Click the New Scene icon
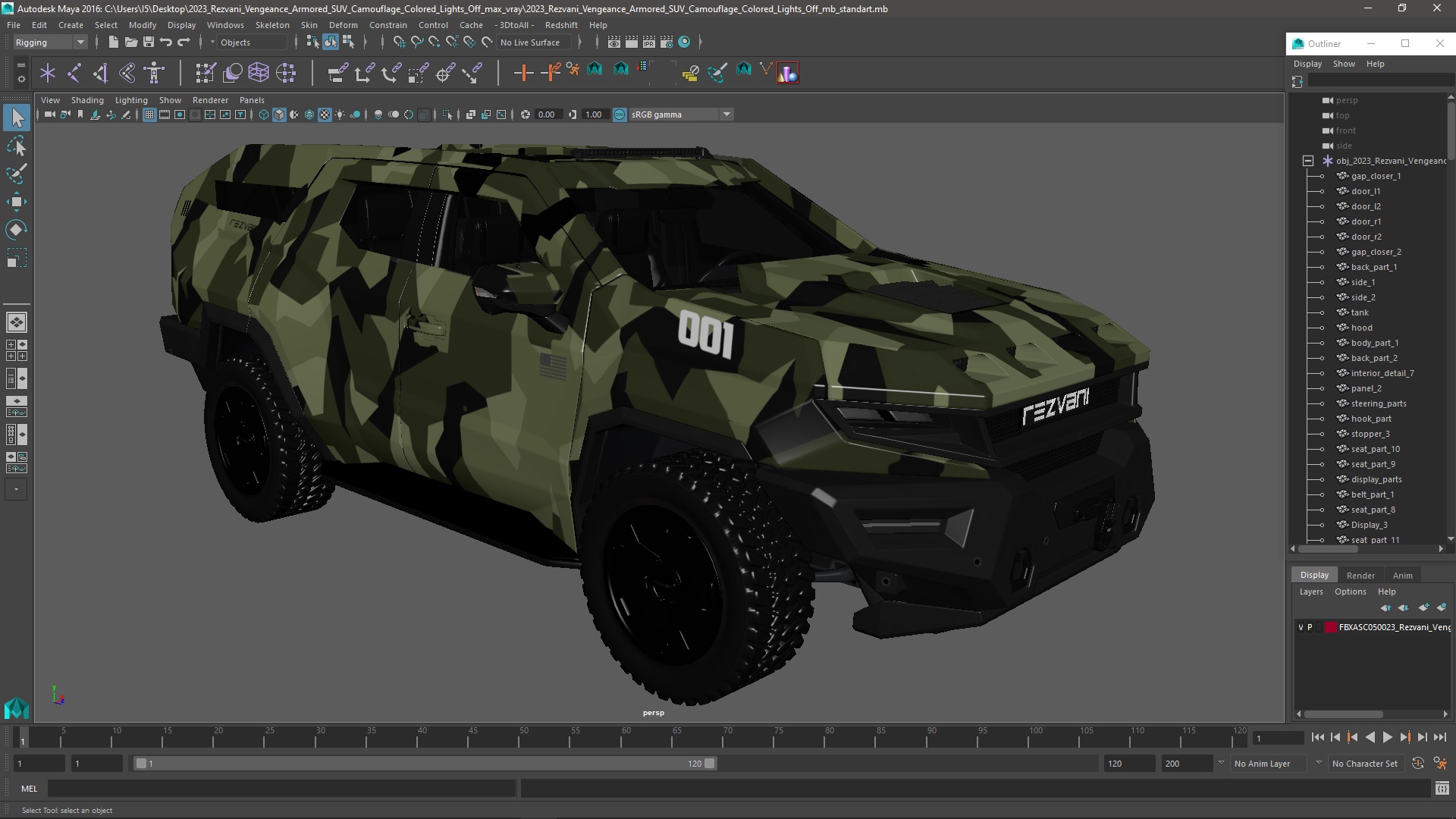This screenshot has width=1456, height=819. 113,42
